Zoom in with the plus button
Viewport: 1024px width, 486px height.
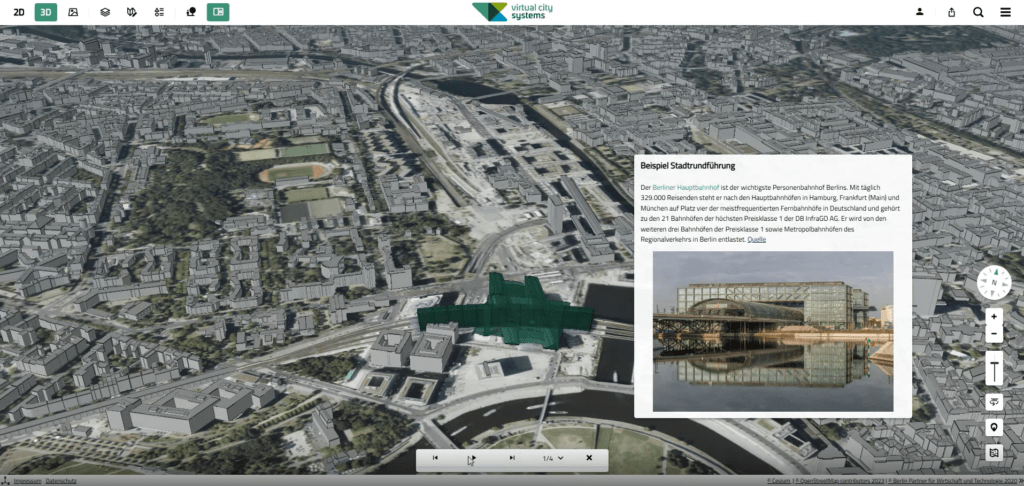[x=994, y=316]
